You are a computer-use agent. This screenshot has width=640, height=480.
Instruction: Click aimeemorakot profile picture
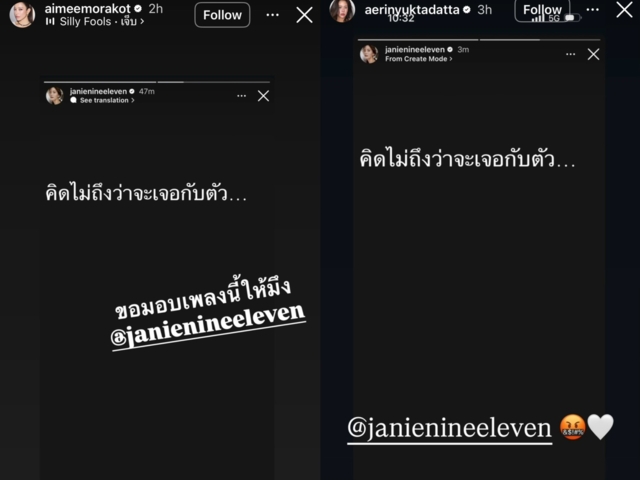pos(22,15)
